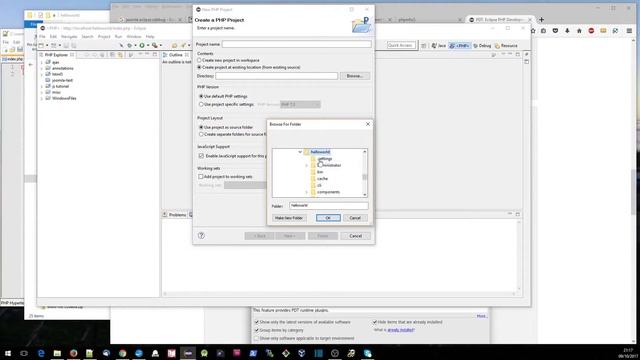Open the PHP version dropdown
The height and width of the screenshot is (360, 640).
point(300,104)
